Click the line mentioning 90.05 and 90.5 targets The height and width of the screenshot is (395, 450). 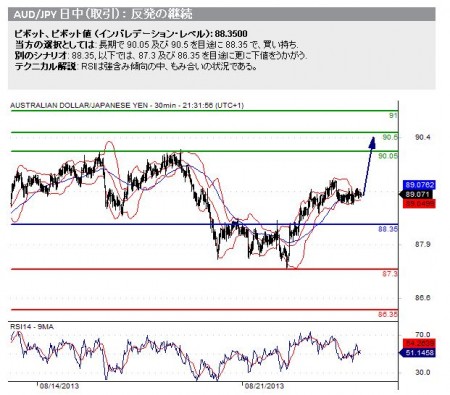[x=156, y=44]
